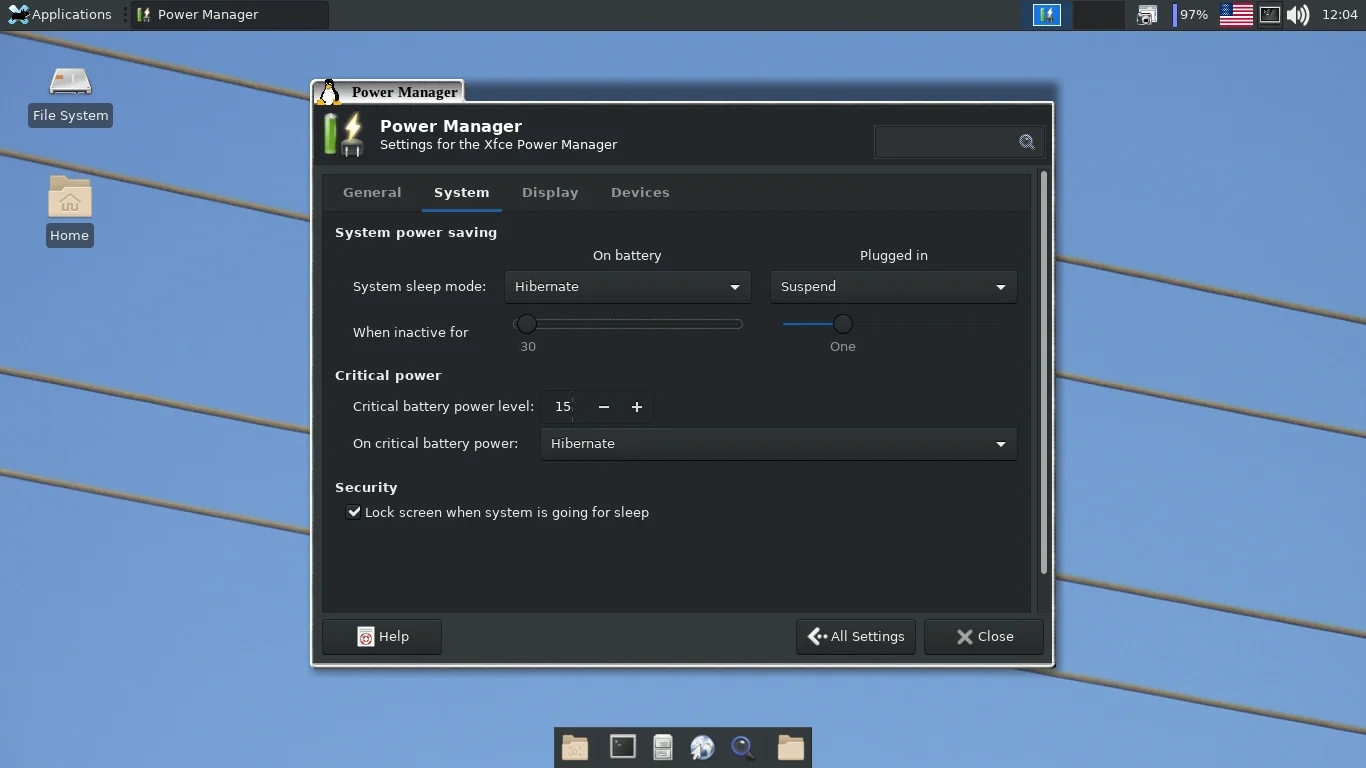Click the show-desktop folder icon at dock's left end

pos(575,747)
